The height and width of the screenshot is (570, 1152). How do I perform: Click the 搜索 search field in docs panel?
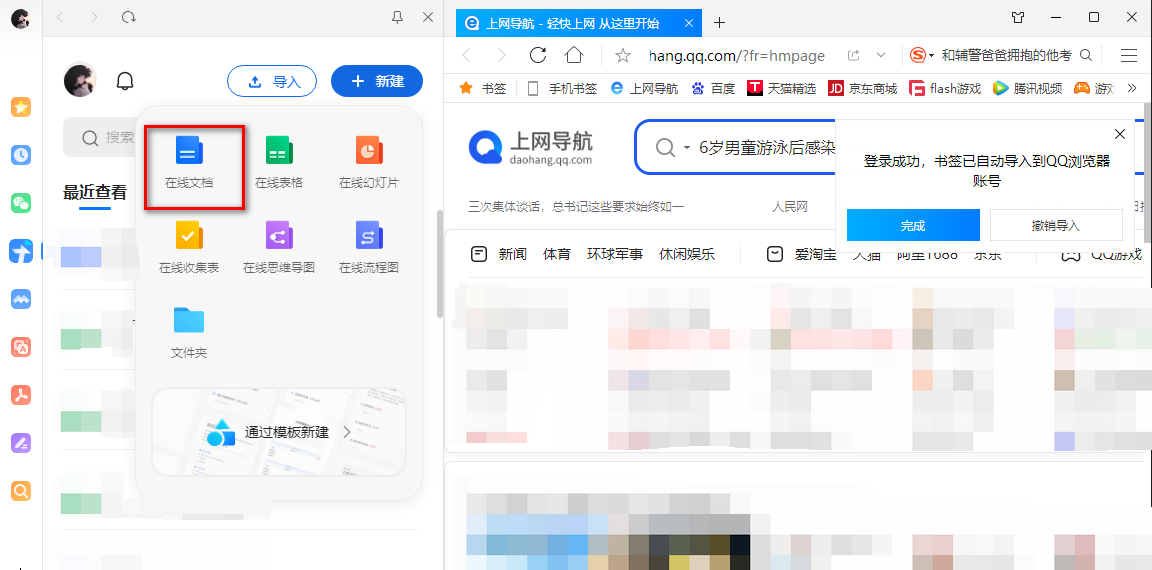pyautogui.click(x=99, y=137)
